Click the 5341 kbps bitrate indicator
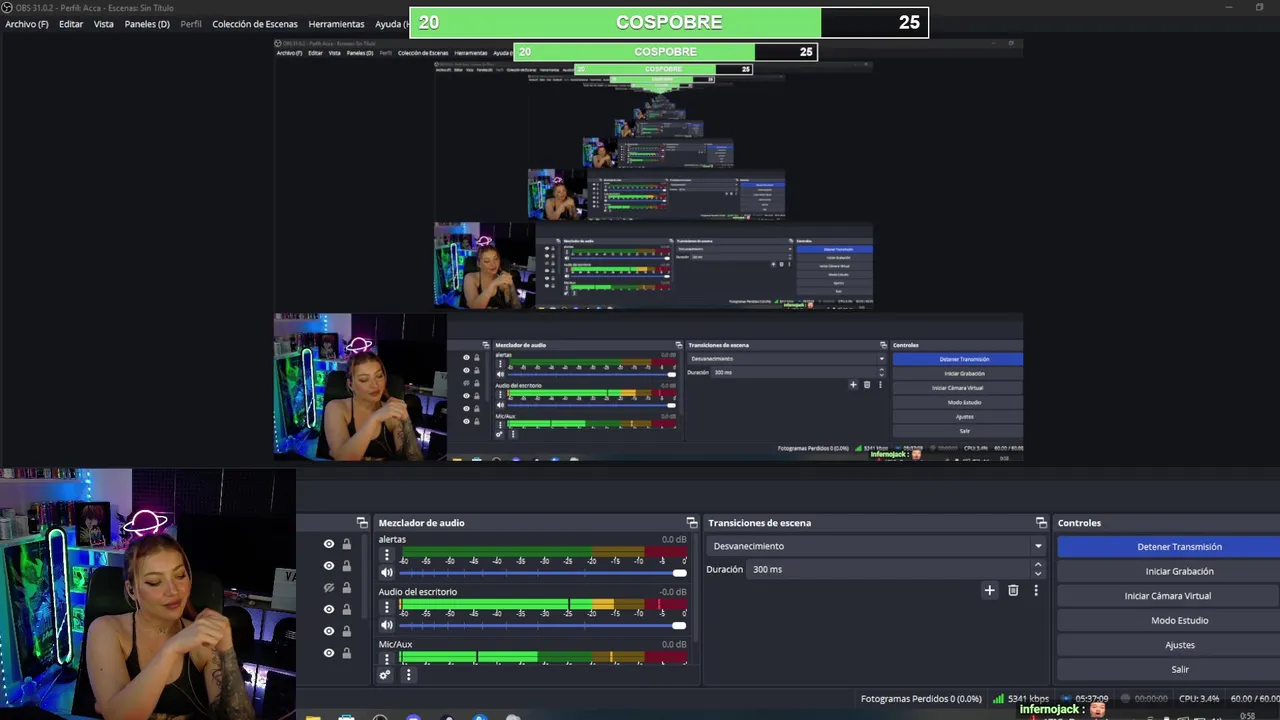Image resolution: width=1280 pixels, height=720 pixels. click(x=1021, y=699)
